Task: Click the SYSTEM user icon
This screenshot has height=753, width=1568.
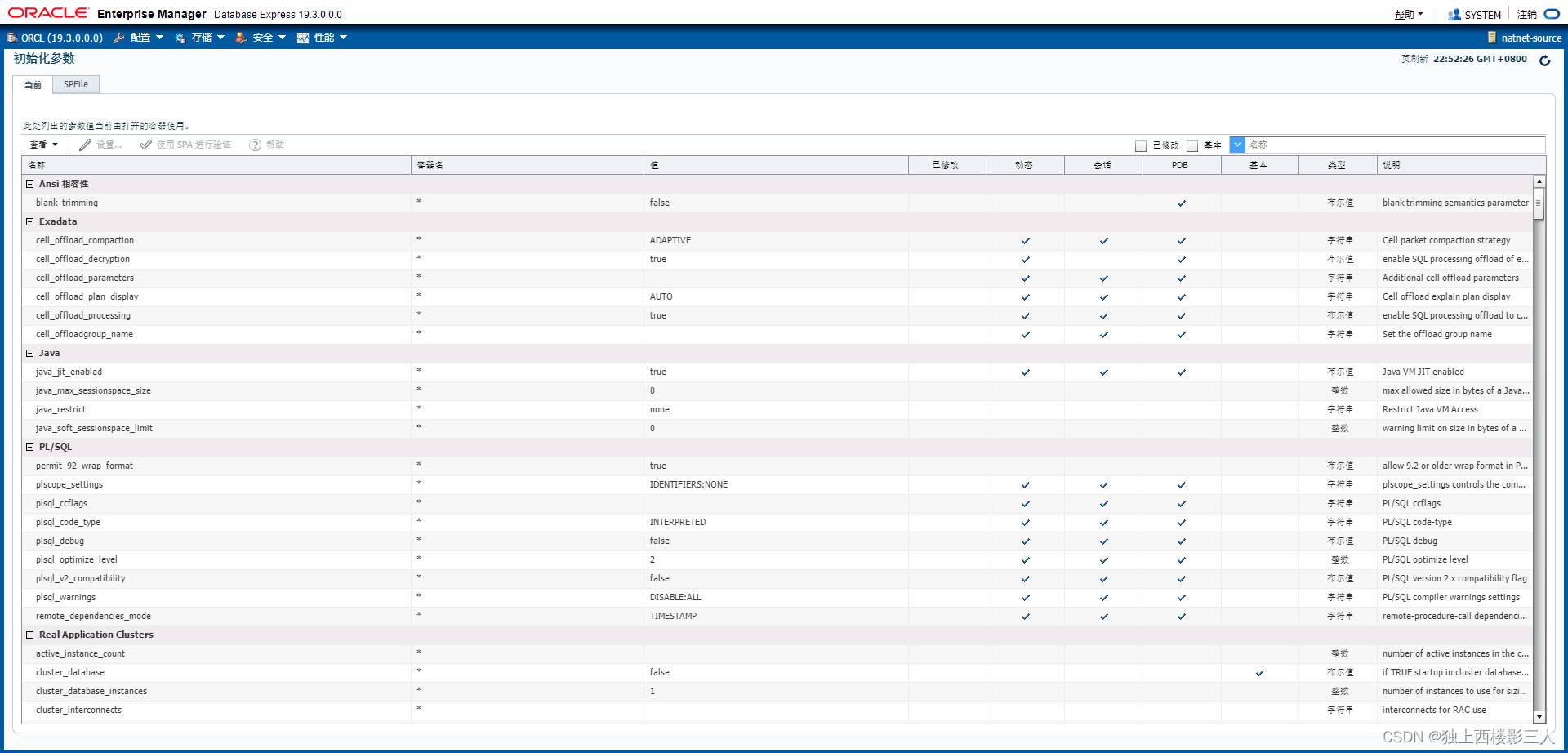Action: click(1454, 15)
